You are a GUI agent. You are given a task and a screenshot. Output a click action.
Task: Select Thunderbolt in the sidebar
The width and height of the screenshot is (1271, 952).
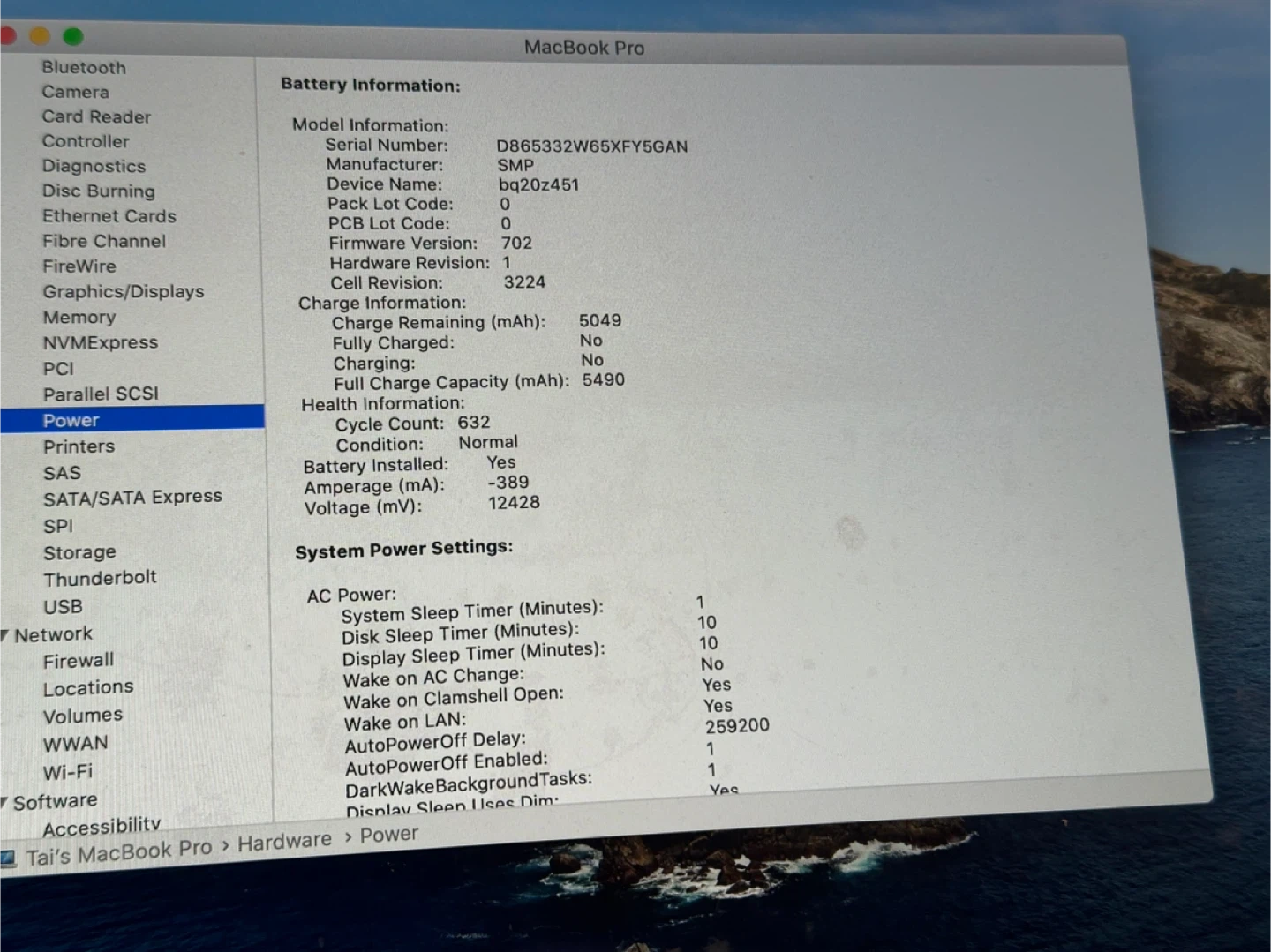(x=100, y=579)
